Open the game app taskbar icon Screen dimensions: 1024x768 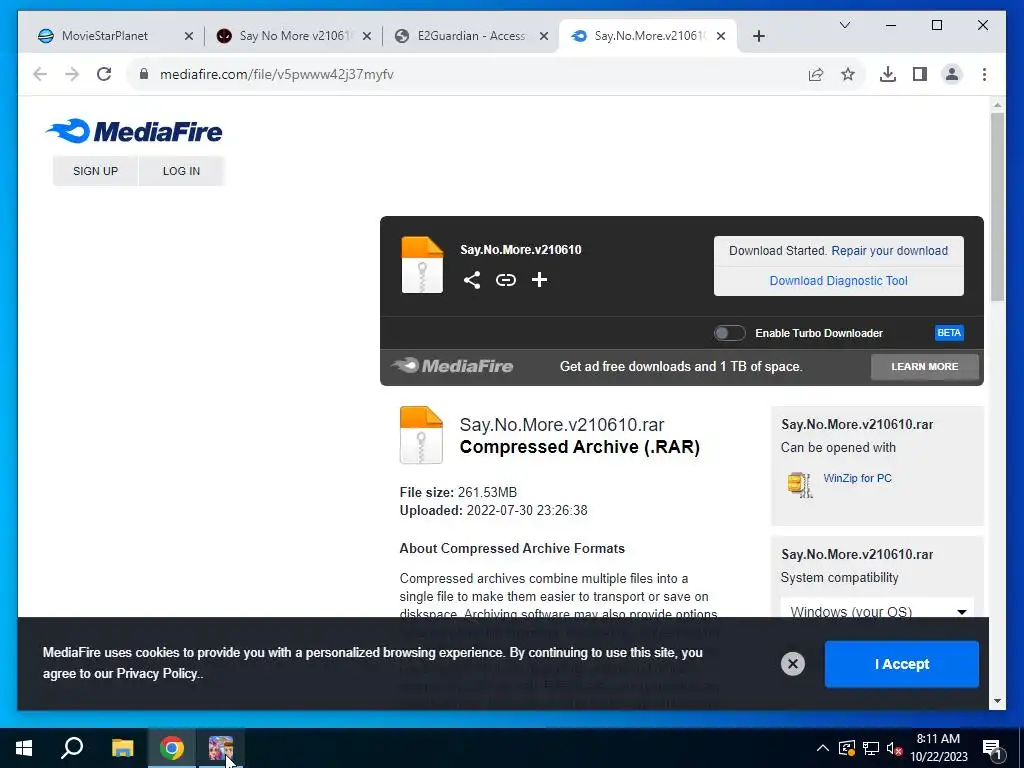(221, 748)
